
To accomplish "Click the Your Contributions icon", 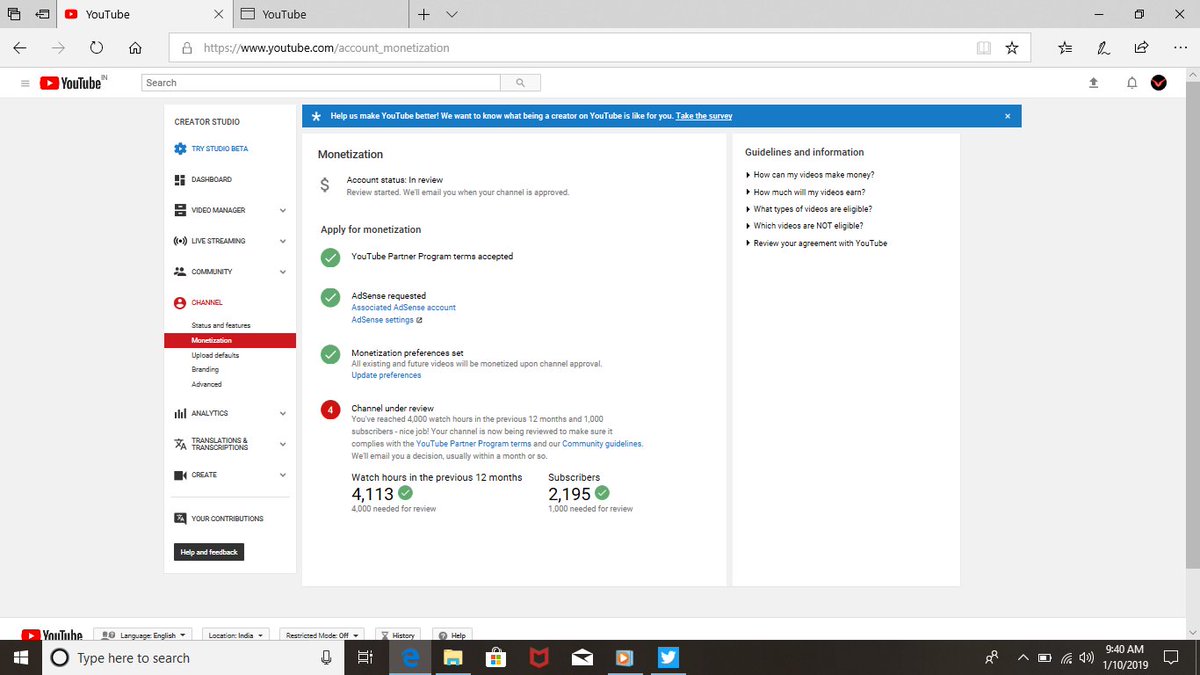I will coord(180,519).
